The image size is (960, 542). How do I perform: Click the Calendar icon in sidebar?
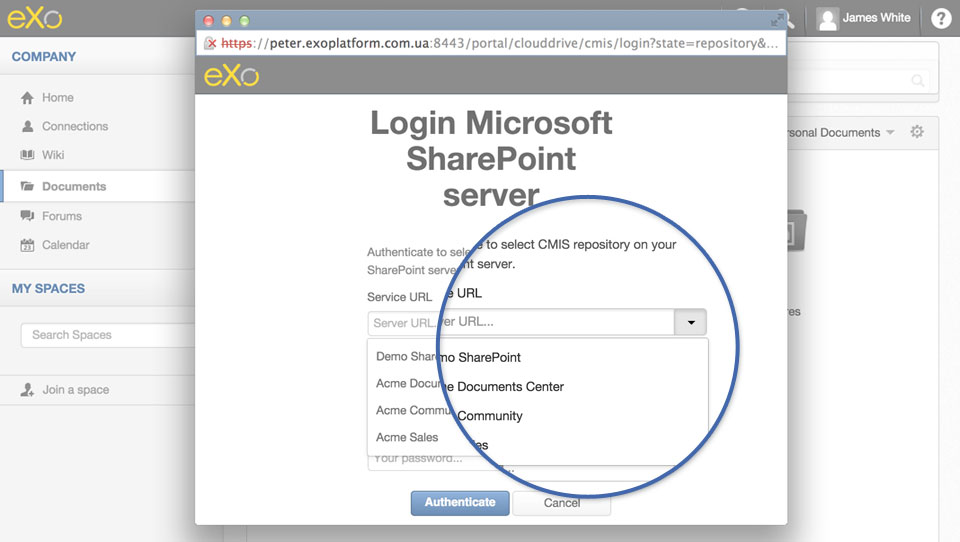(x=27, y=245)
